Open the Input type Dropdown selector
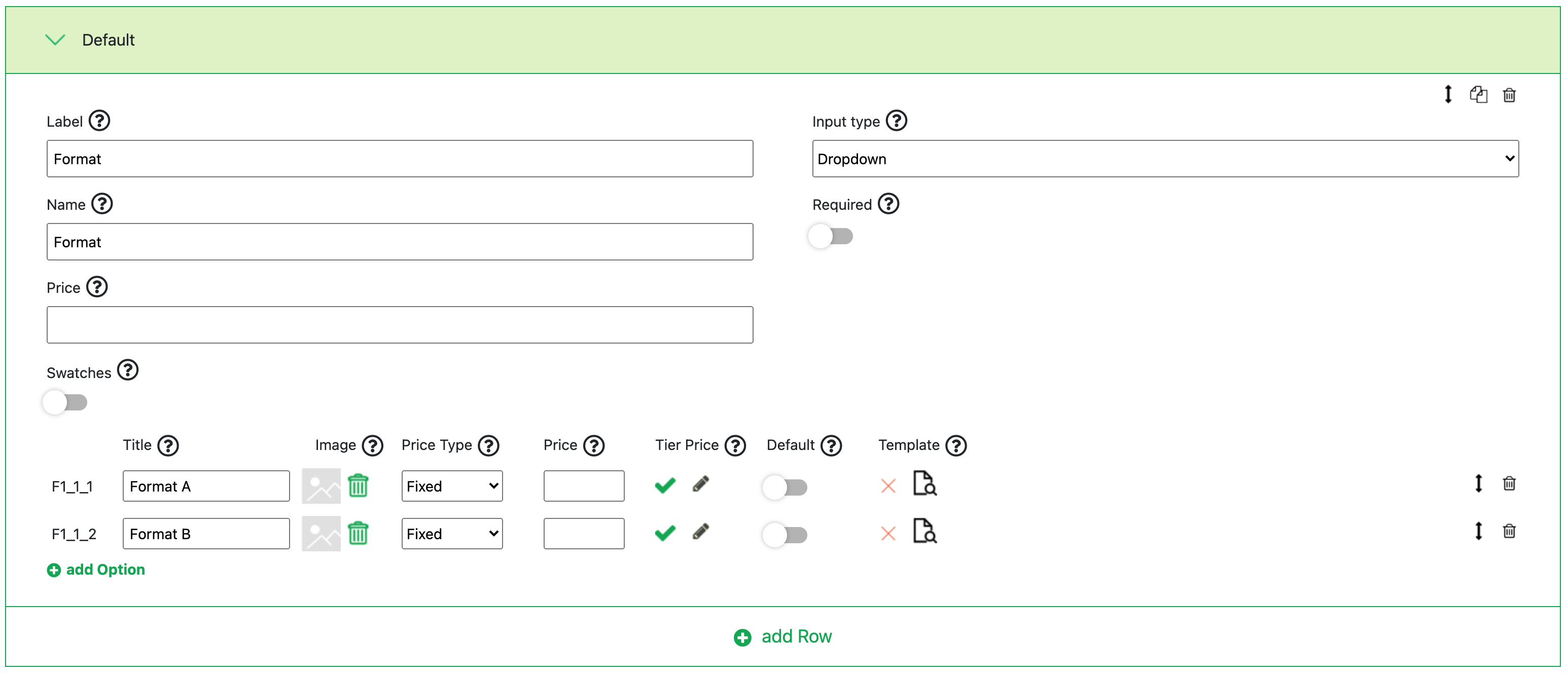This screenshot has width=1568, height=675. tap(1164, 159)
